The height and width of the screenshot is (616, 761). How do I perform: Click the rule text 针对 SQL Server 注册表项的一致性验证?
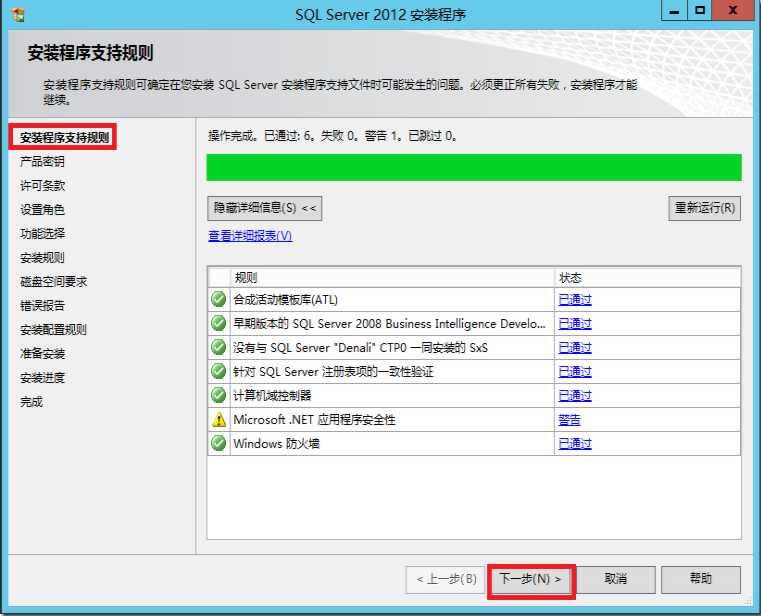(x=333, y=372)
